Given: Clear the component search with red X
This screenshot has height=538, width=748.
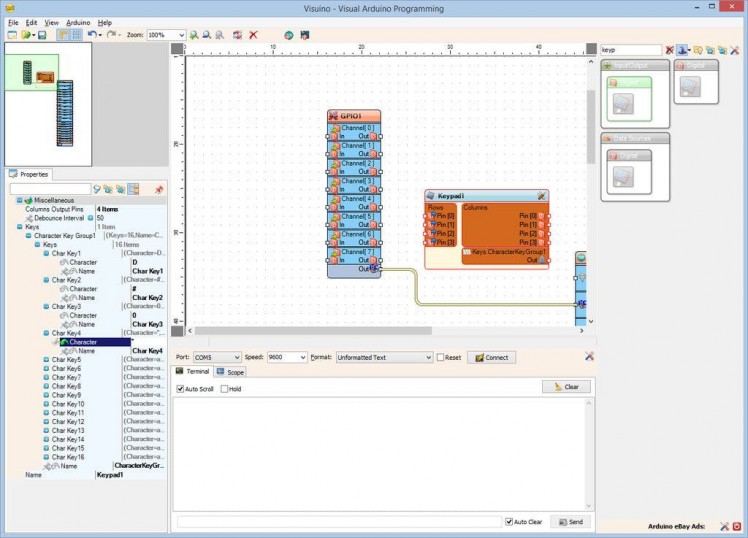Looking at the screenshot, I should pos(670,49).
